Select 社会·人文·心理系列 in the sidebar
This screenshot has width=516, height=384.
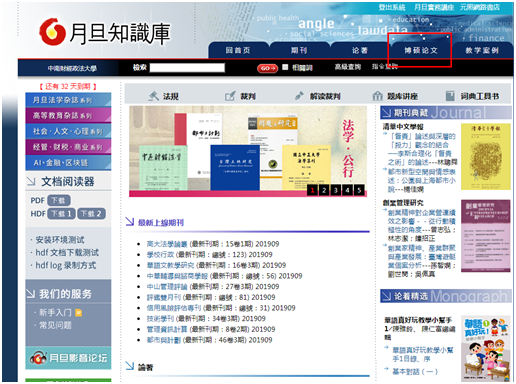point(68,131)
